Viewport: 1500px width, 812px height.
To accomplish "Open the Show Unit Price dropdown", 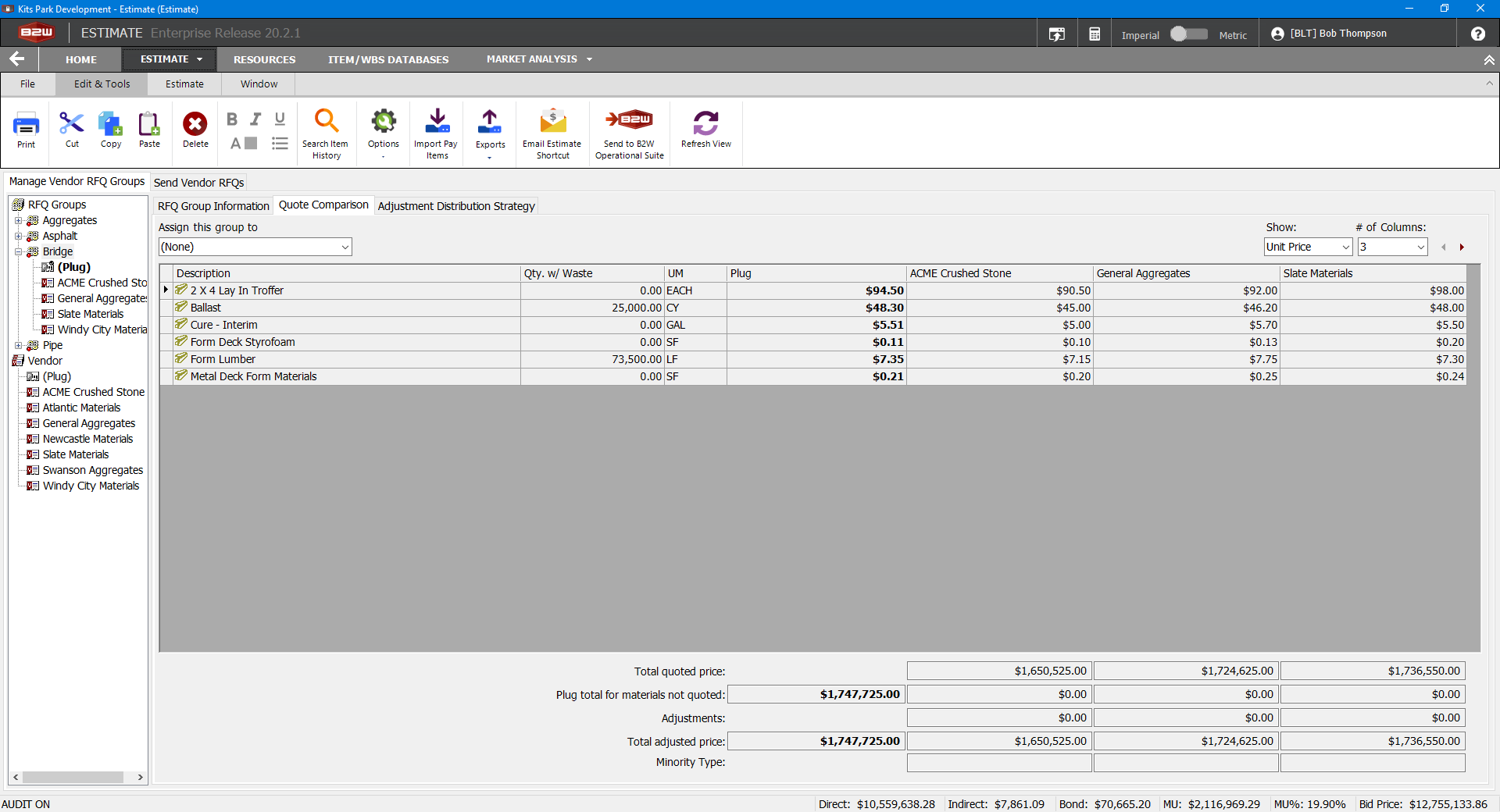I will pyautogui.click(x=1308, y=247).
